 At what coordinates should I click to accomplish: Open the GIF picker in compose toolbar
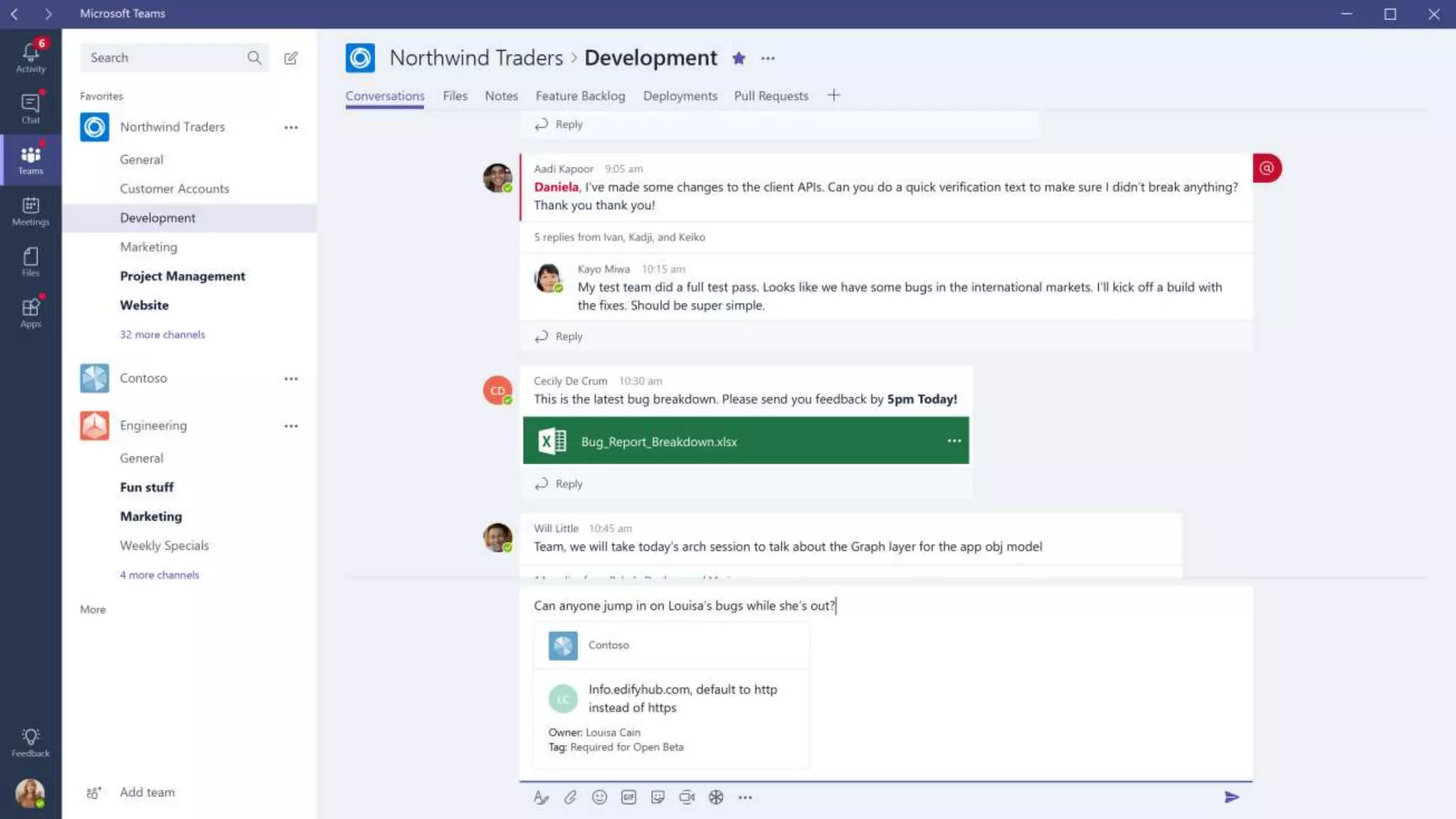pos(628,797)
